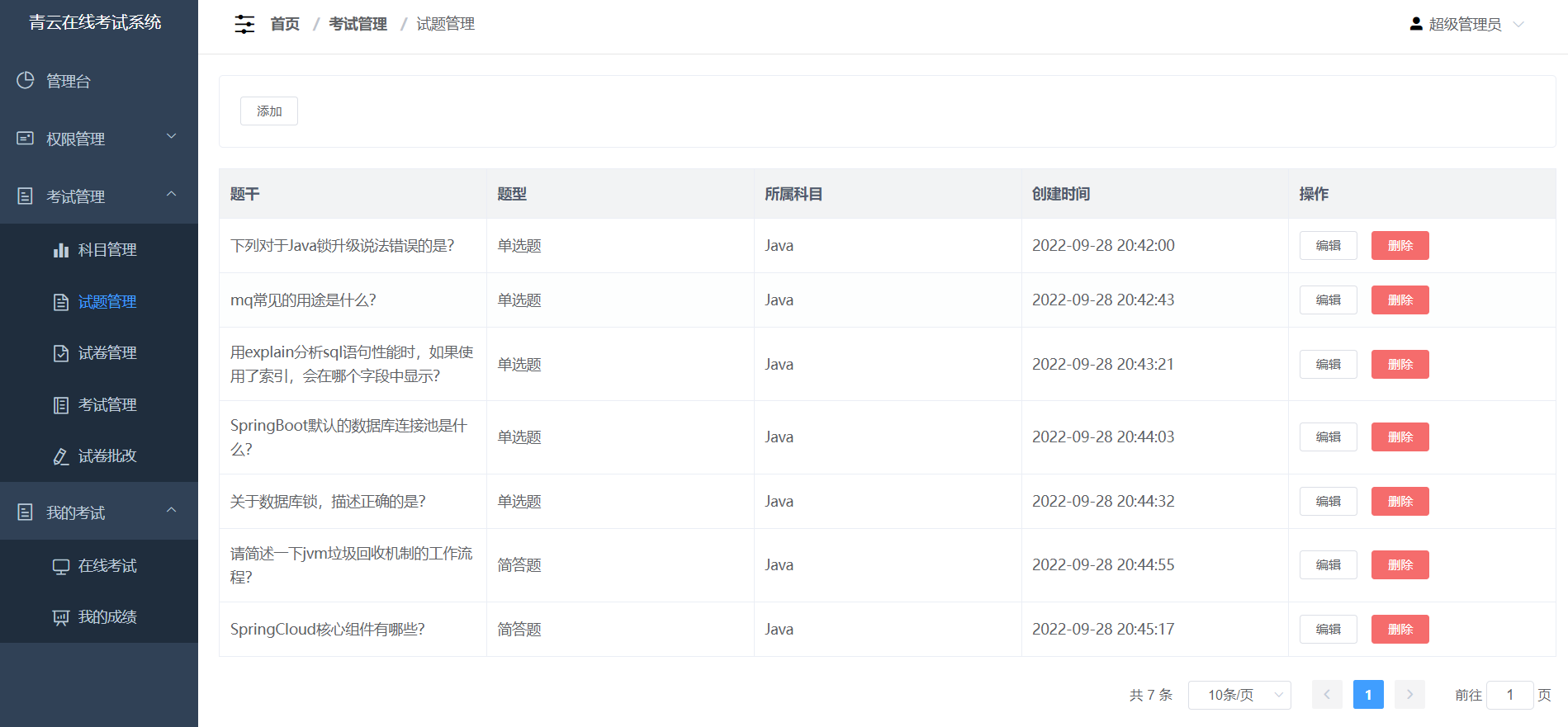Screen dimensions: 1568x727
Task: Collapse the 我的考试 menu chevron
Action: pos(172,510)
